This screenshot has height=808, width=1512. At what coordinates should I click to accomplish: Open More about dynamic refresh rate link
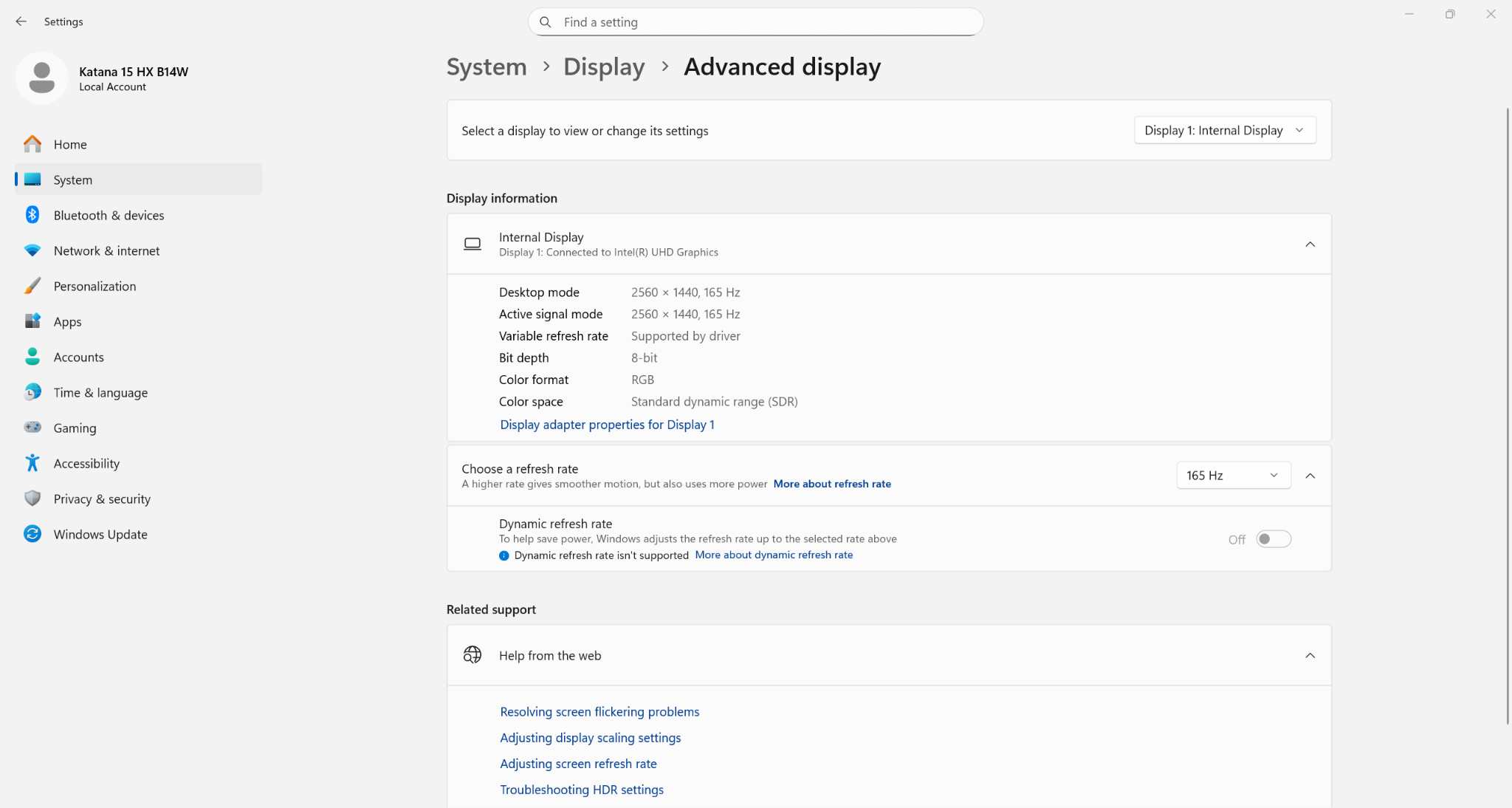click(774, 555)
